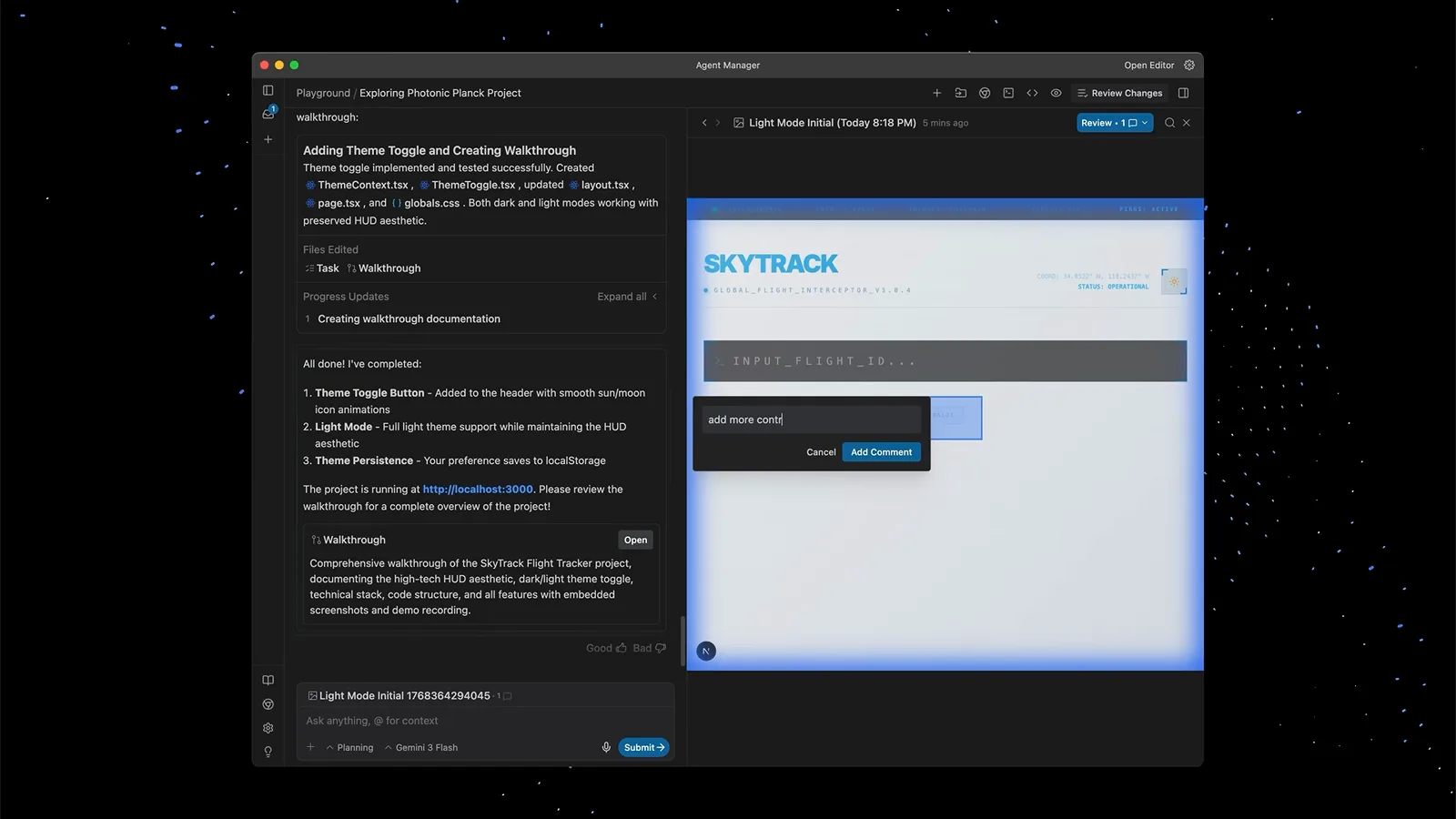This screenshot has height=819, width=1456.
Task: Toggle the sun theme icon in SkyTrack preview
Action: click(x=1174, y=282)
